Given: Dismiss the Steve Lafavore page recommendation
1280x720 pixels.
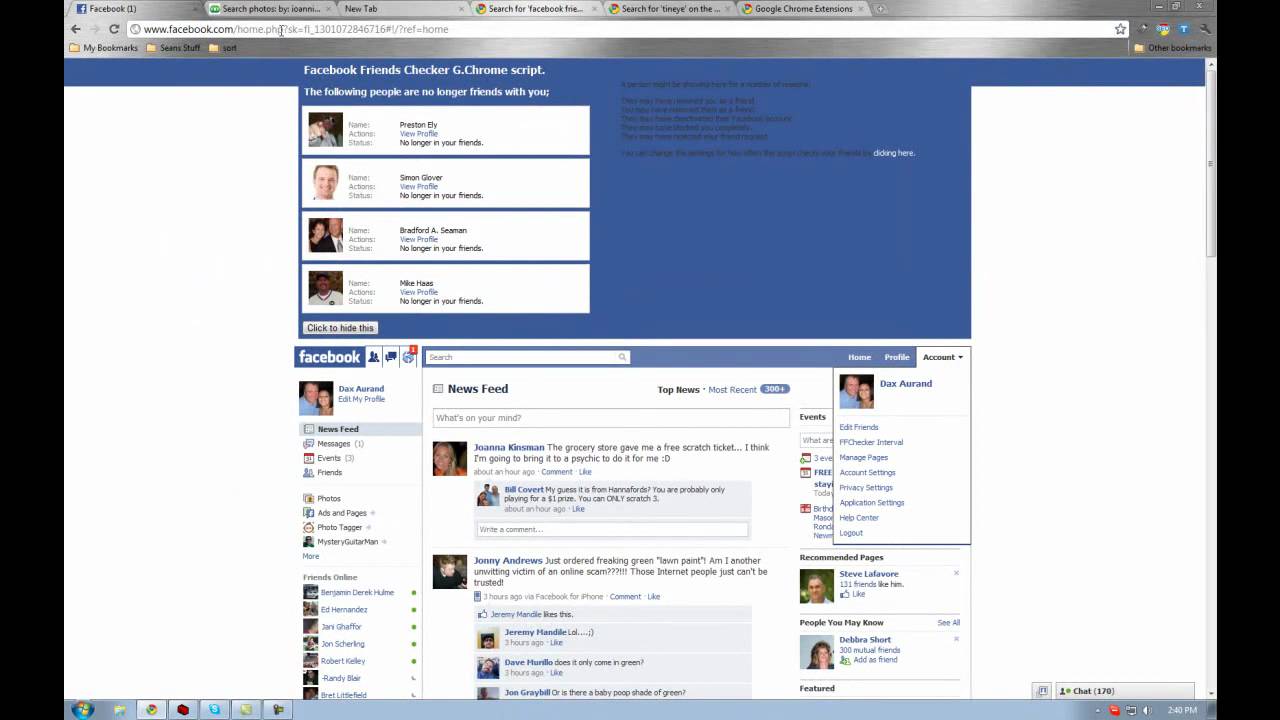Looking at the screenshot, I should point(956,573).
